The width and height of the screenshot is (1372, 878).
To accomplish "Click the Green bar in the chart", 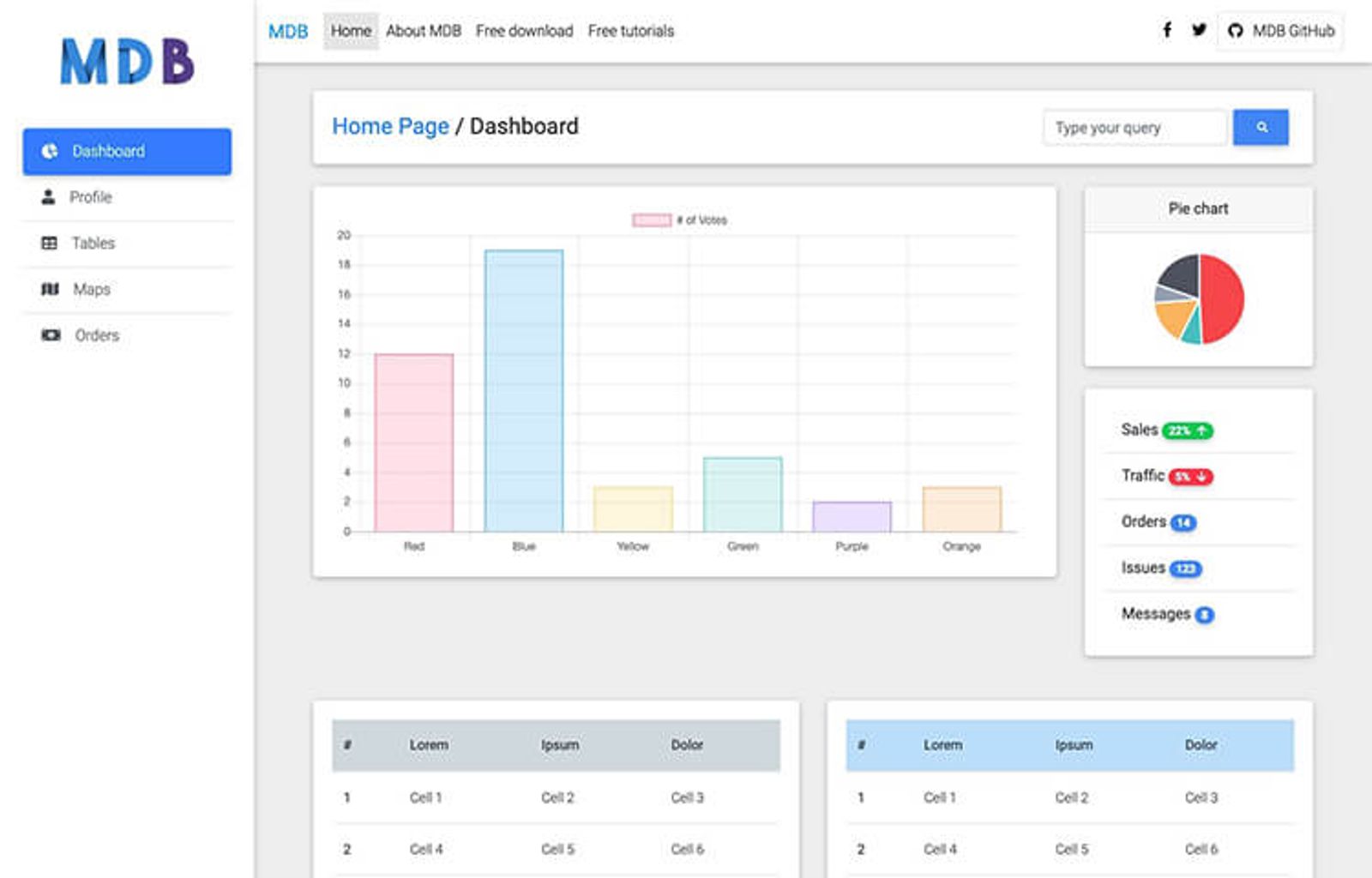I will 743,495.
